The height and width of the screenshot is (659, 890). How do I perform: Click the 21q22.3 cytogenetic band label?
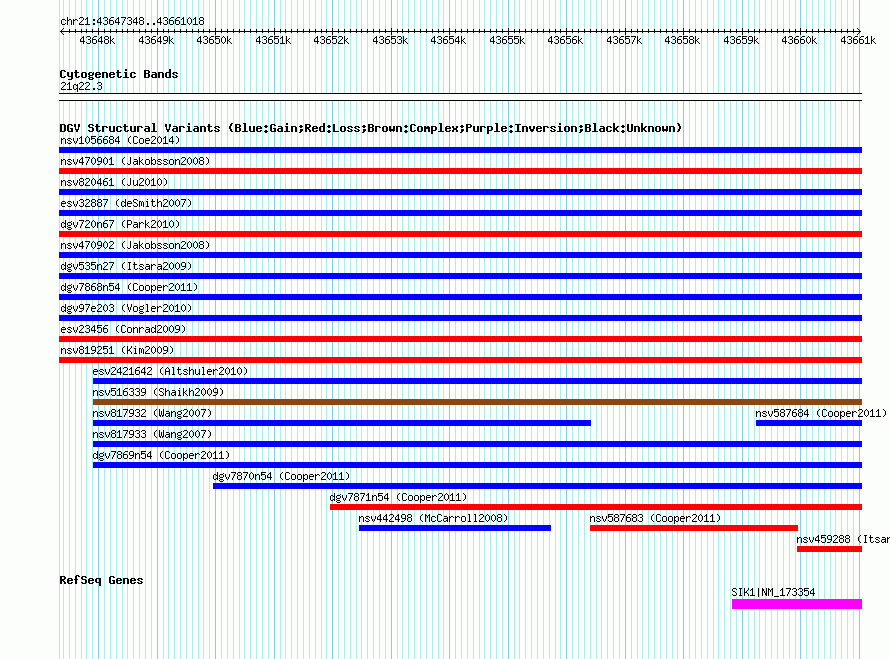pos(81,86)
